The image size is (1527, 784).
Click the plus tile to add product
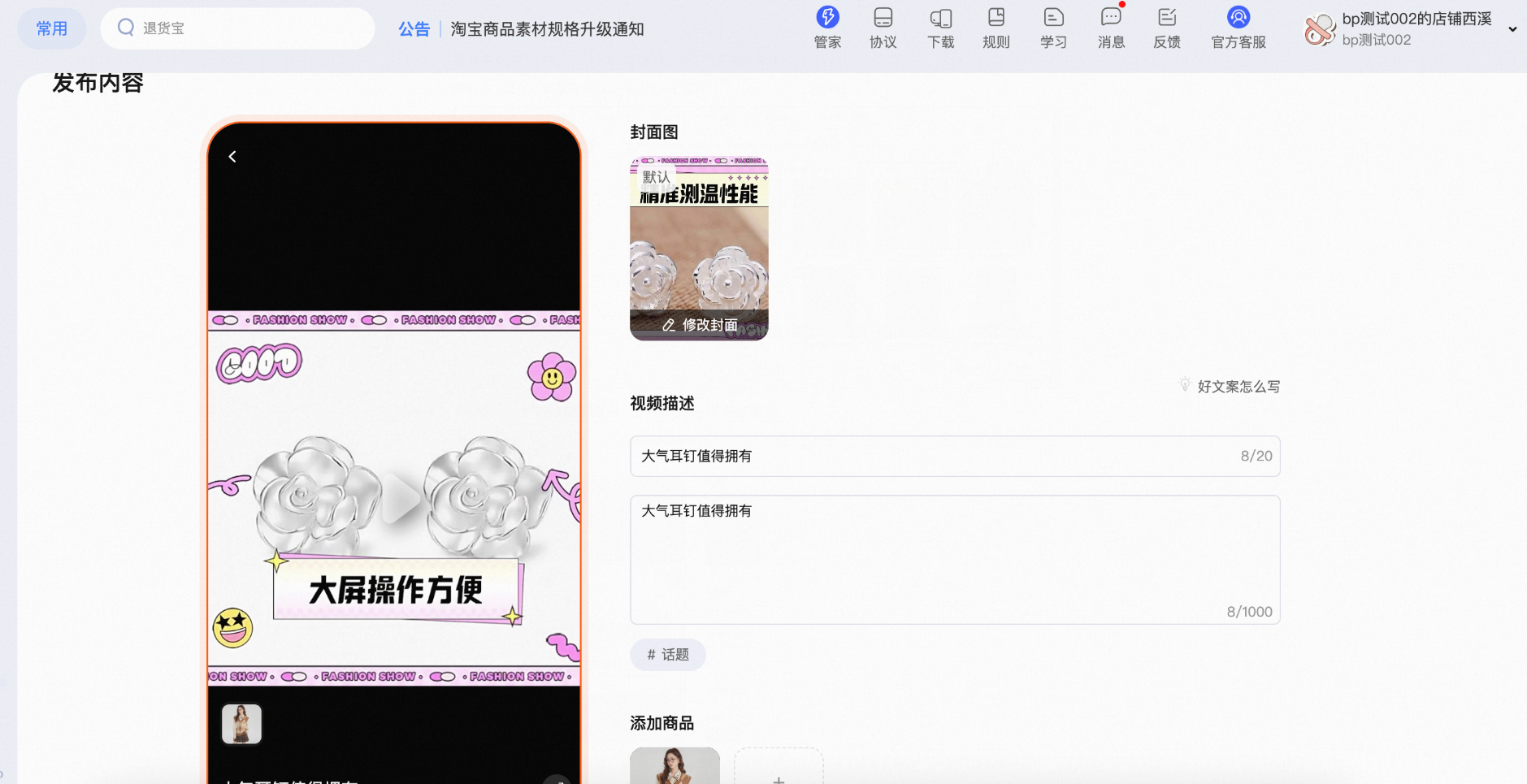[x=779, y=766]
